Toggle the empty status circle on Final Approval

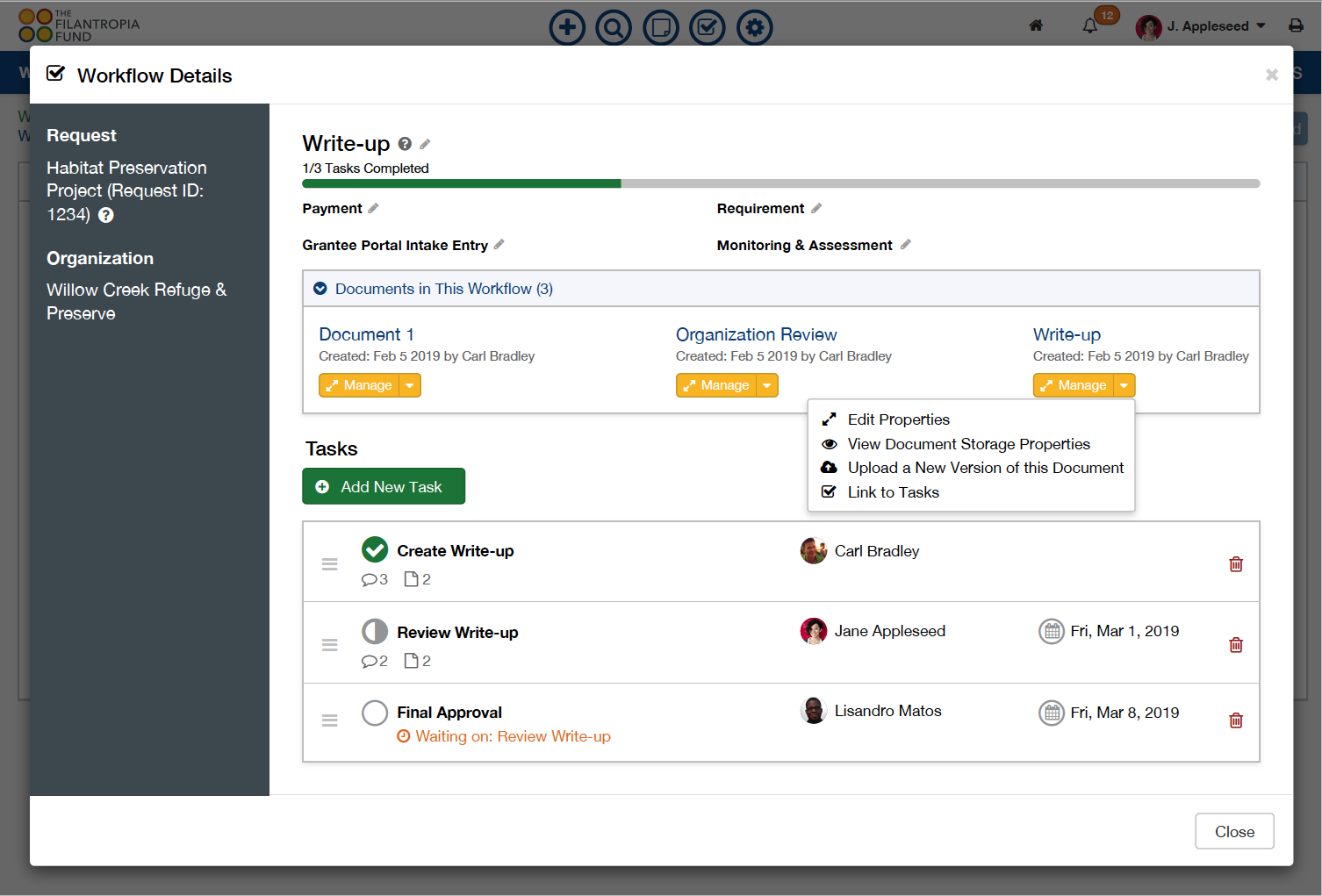coord(375,713)
